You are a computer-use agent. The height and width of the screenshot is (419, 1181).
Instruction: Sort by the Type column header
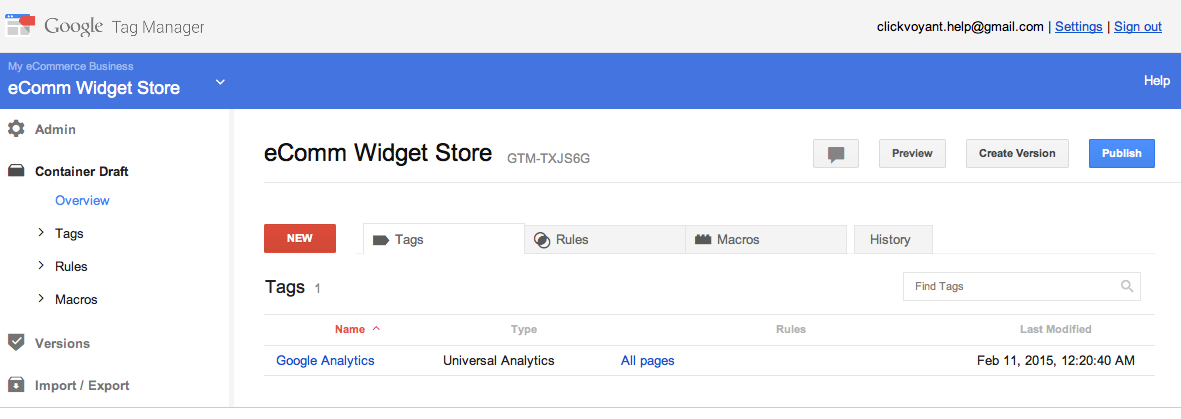pos(523,329)
